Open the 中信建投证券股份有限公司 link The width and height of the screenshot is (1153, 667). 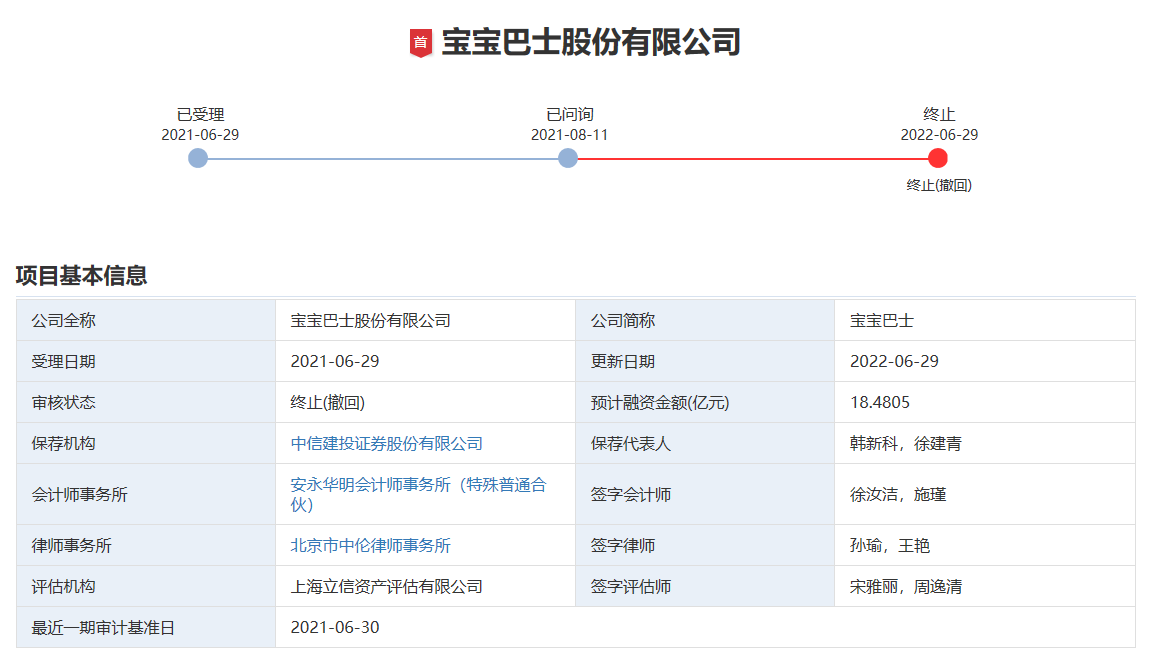[x=387, y=443]
